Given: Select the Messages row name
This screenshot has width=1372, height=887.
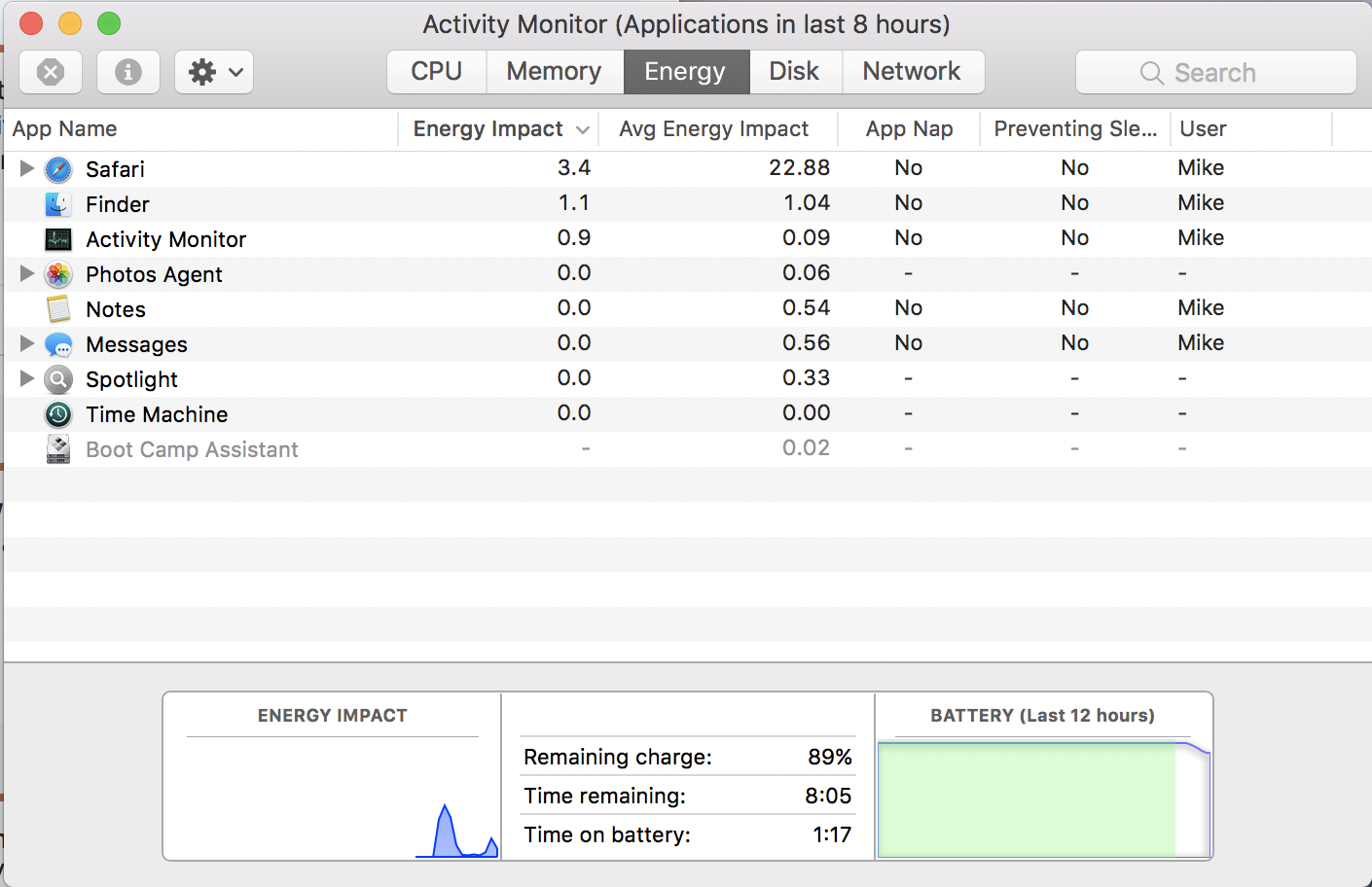Looking at the screenshot, I should [136, 344].
